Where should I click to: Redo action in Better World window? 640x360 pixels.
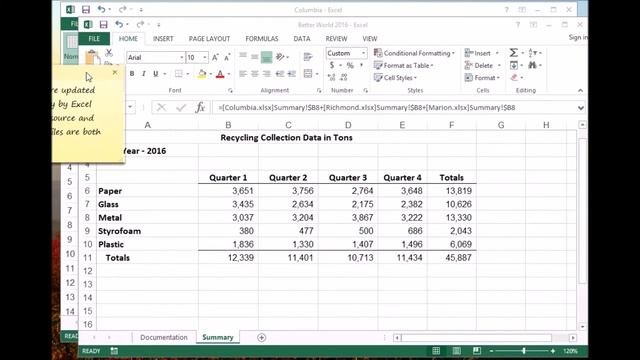tap(140, 24)
